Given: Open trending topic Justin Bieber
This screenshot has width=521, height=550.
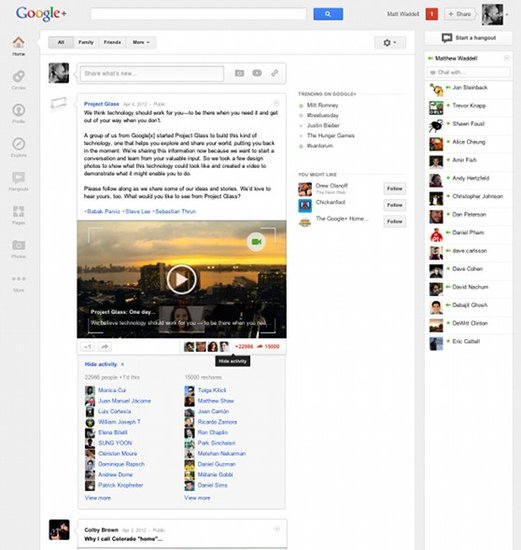Looking at the screenshot, I should pyautogui.click(x=323, y=125).
